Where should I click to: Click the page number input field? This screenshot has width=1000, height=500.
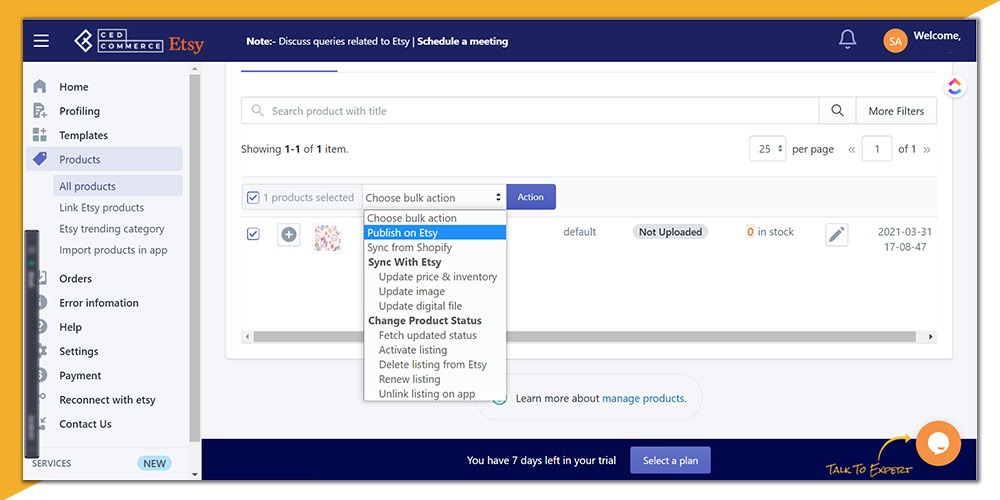(x=877, y=149)
